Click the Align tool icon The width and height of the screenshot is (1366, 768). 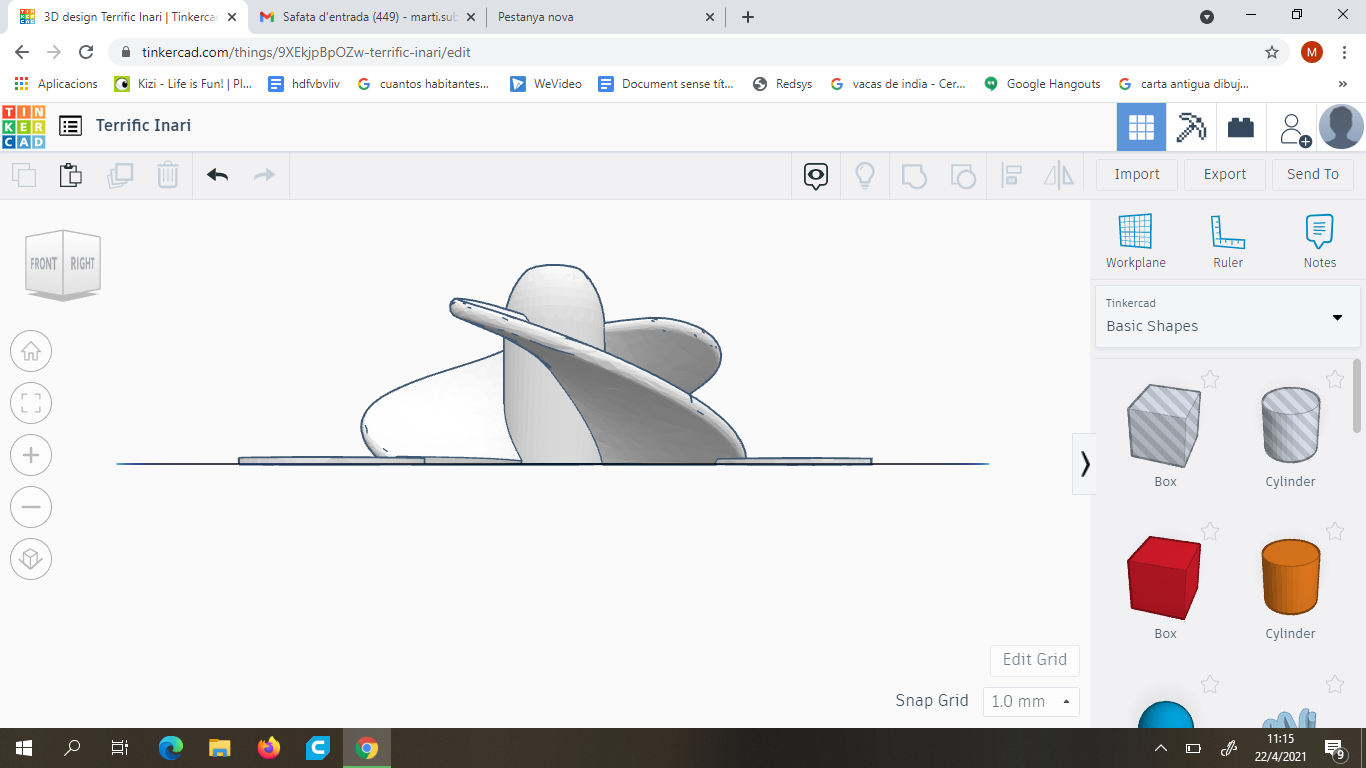click(x=1011, y=176)
